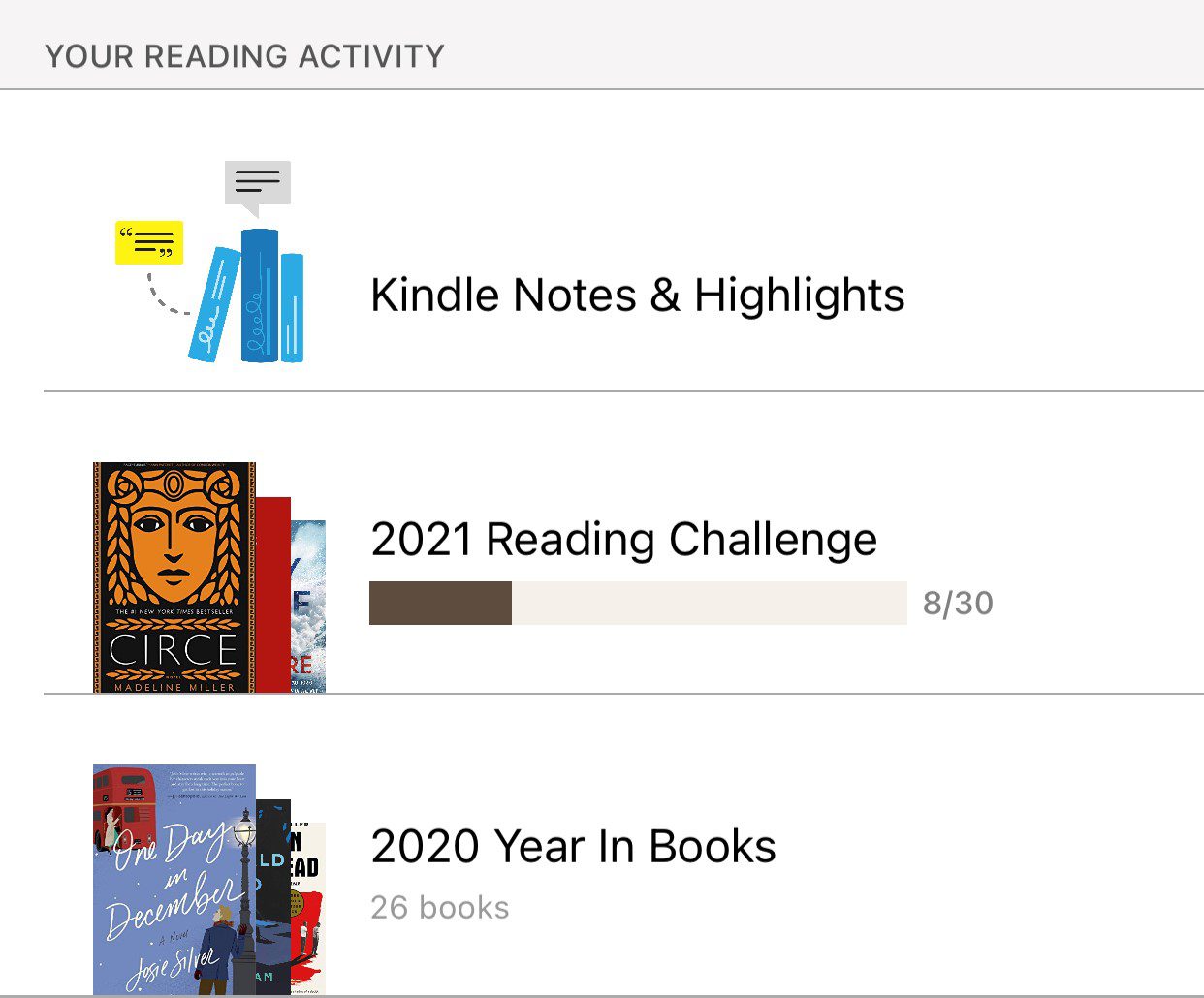Click the yellow quote highlight bubble icon
The image size is (1204, 998).
pyautogui.click(x=149, y=242)
